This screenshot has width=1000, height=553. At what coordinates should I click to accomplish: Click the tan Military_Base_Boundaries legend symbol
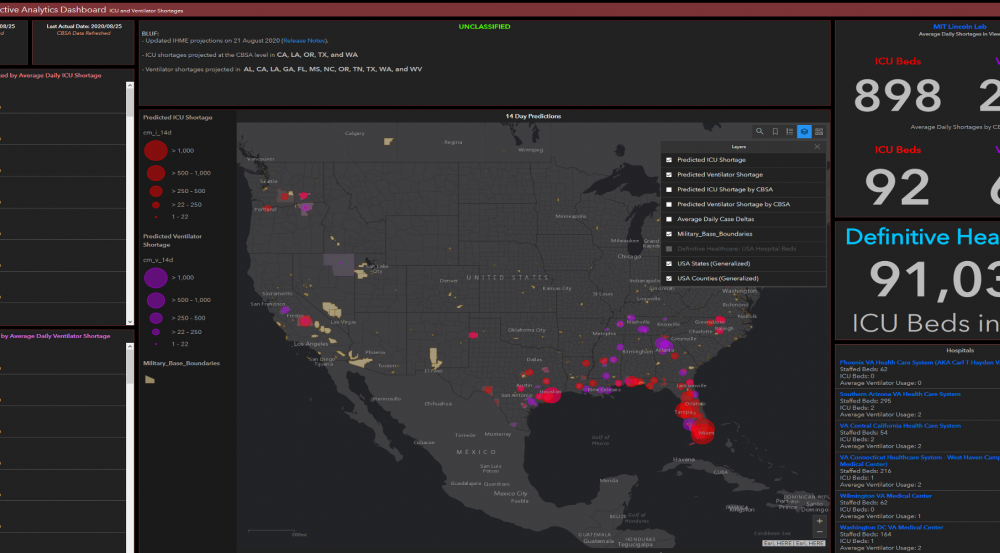click(150, 380)
